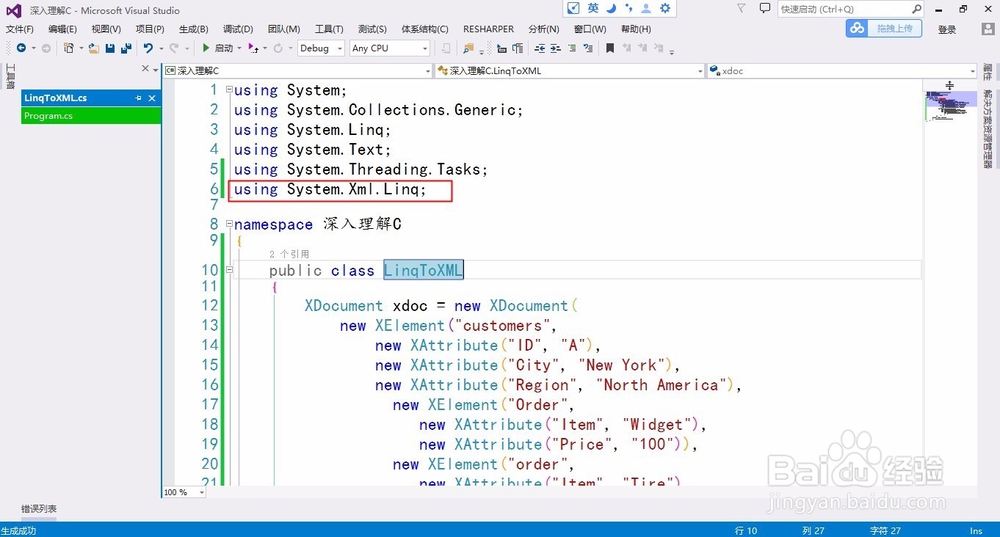
Task: Open the dropdown arrow next to 启动
Action: coord(239,48)
